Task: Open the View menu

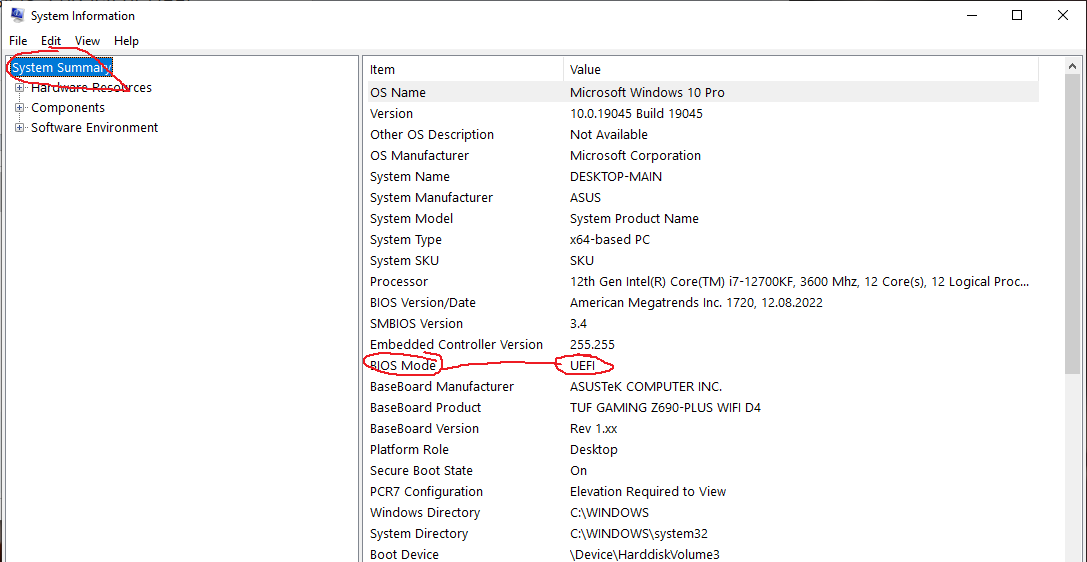Action: pos(87,41)
